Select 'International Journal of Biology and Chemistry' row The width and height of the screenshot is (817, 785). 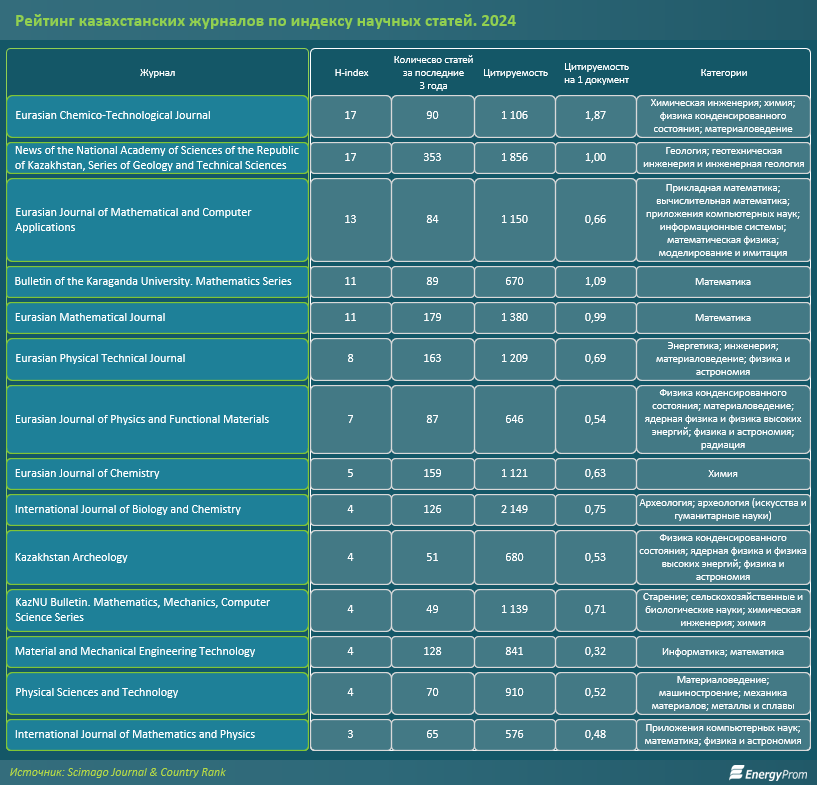coord(157,509)
